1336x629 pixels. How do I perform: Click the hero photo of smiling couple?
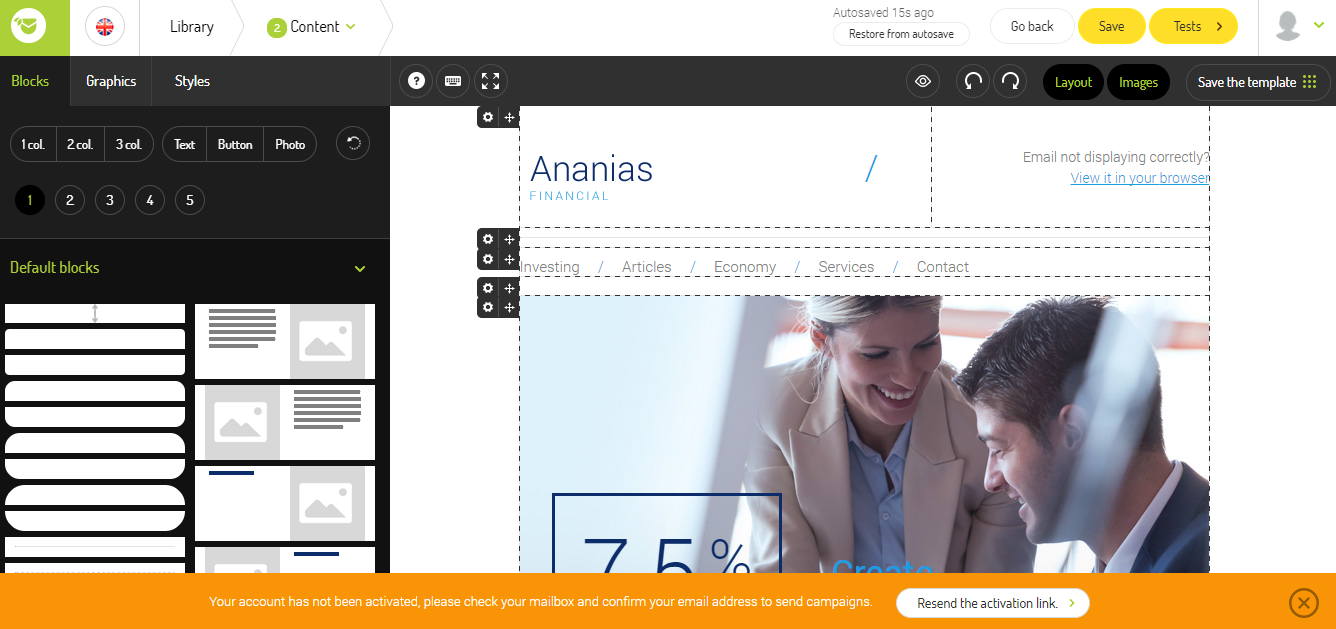pos(864,434)
